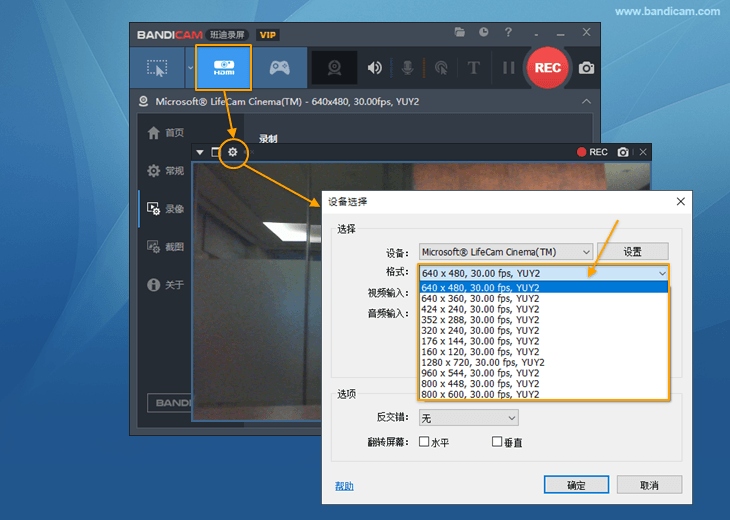Enable the 垂直 vertical flip checkbox
Viewport: 730px width, 520px height.
pos(497,441)
